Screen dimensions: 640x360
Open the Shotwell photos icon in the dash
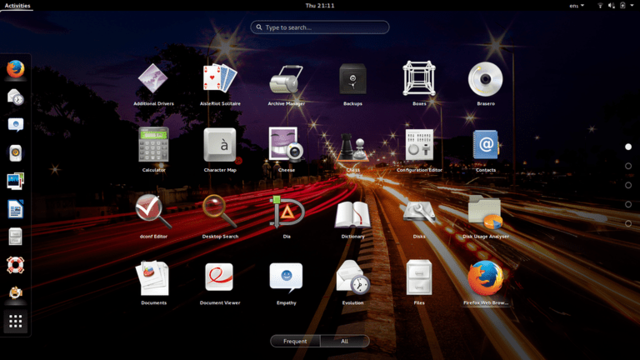16,181
